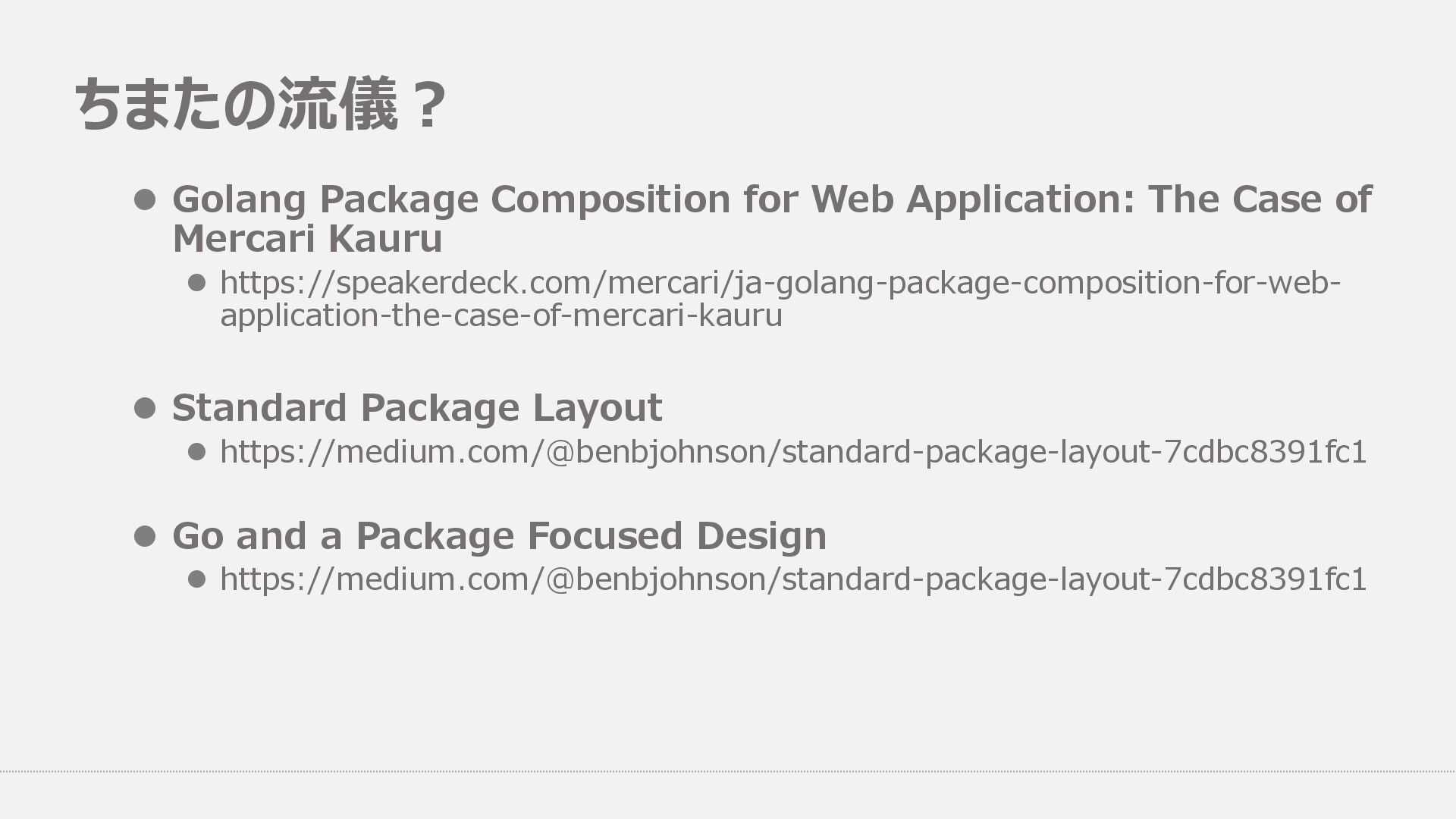Click the word Design in the third heading

tap(761, 535)
